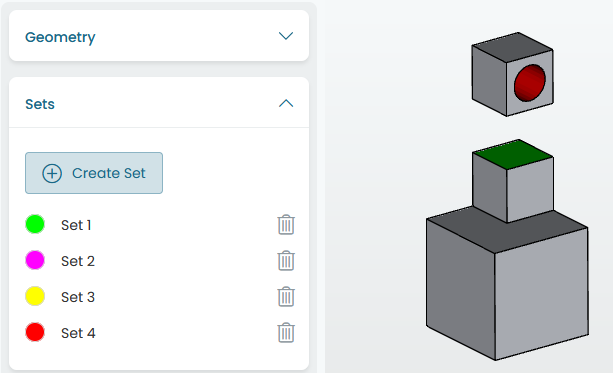Delete Set 2 with its trash icon
613x373 pixels.
coord(286,261)
